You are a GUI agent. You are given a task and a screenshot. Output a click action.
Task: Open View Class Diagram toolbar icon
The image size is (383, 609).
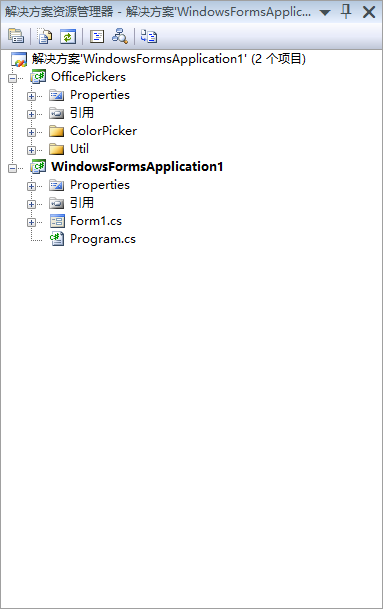click(120, 37)
